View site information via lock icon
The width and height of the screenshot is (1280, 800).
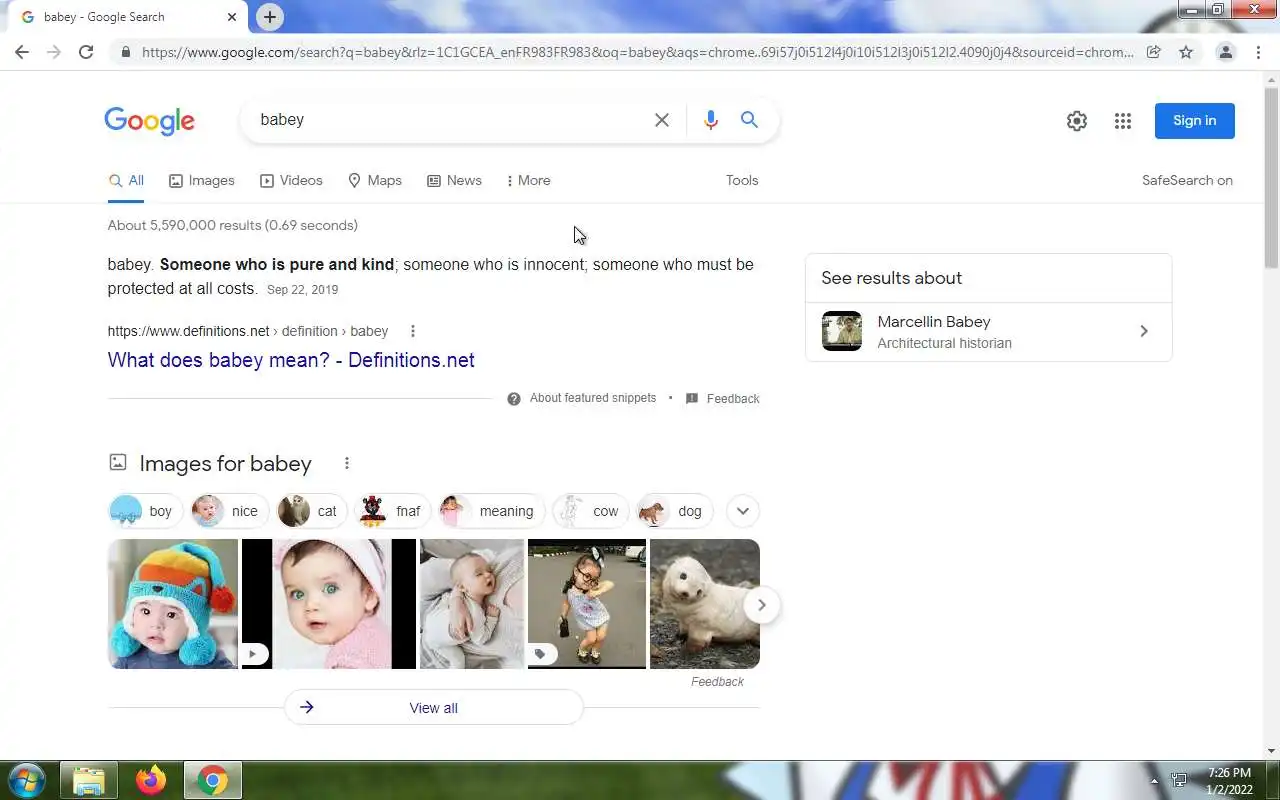(x=125, y=52)
